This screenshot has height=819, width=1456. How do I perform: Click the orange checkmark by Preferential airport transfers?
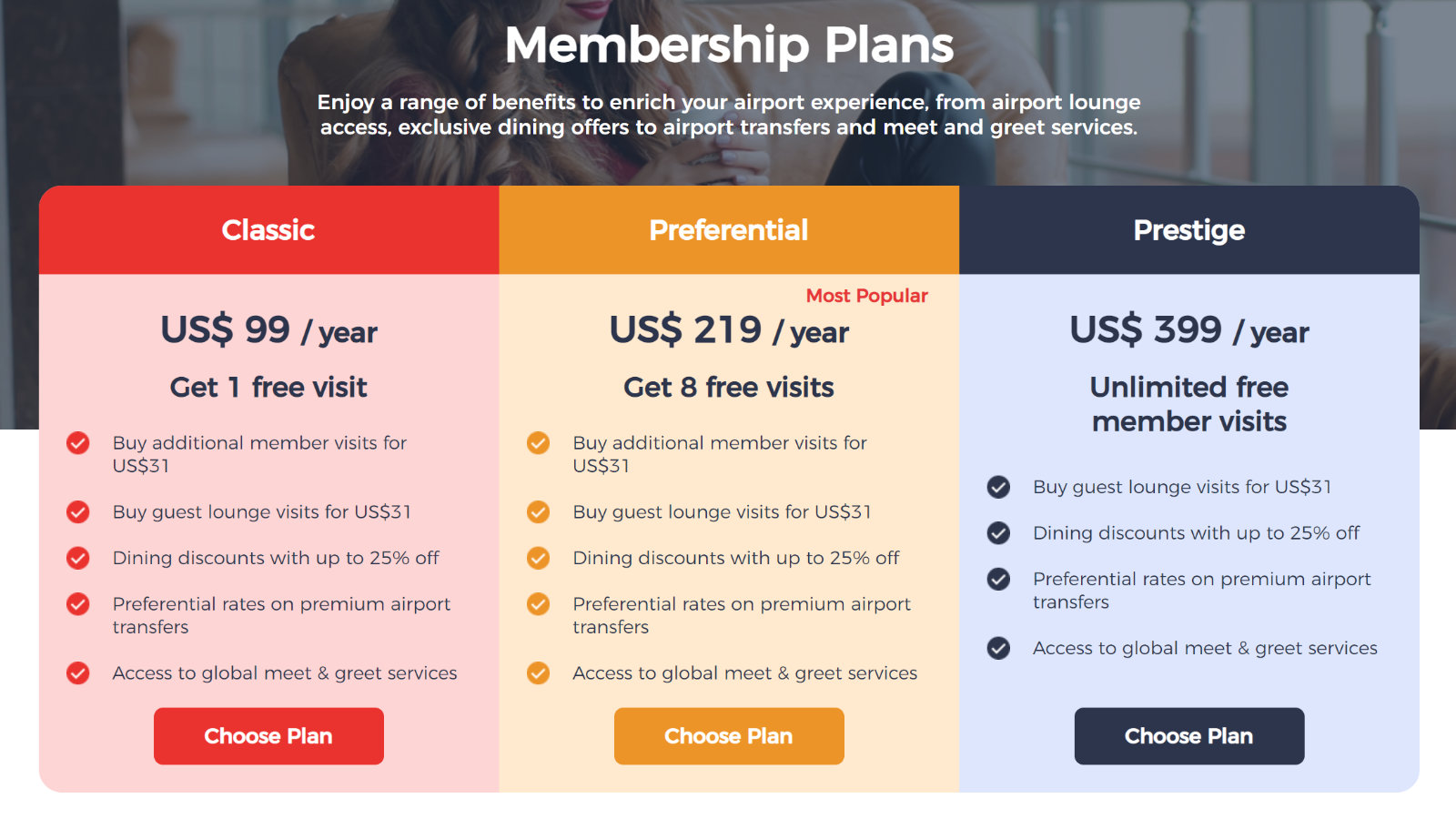539,604
